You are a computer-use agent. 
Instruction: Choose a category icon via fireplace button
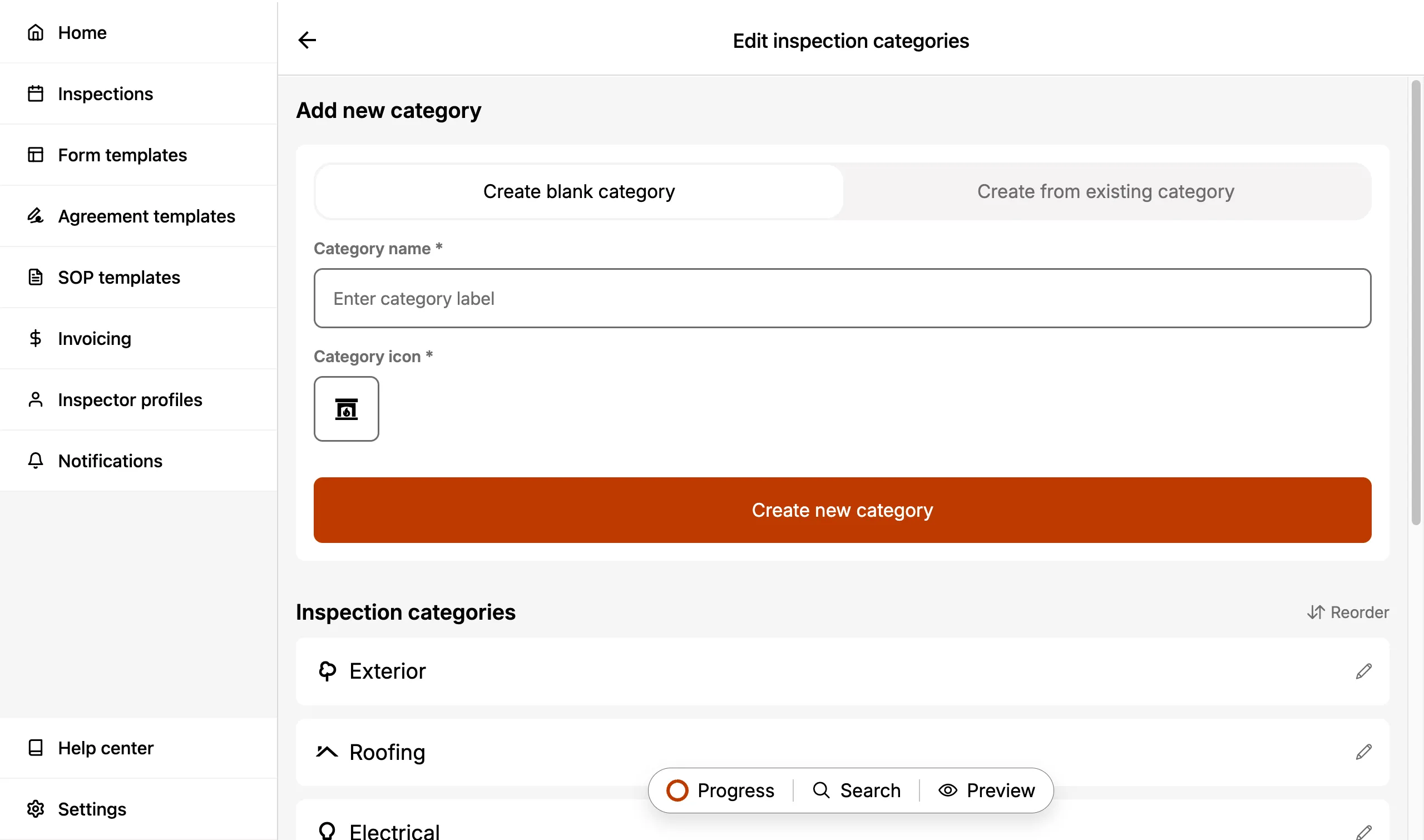(x=347, y=409)
